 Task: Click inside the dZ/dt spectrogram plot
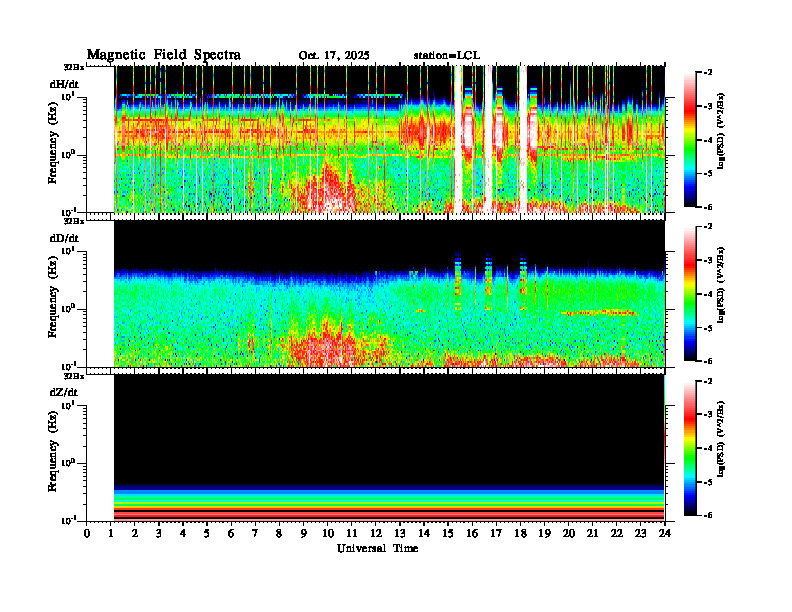point(389,448)
